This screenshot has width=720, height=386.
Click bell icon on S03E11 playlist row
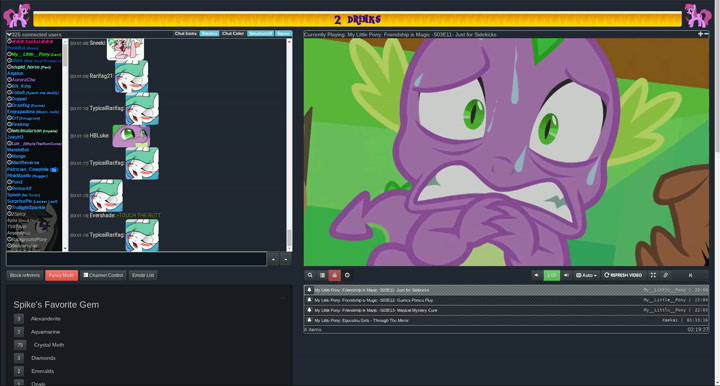(309, 290)
